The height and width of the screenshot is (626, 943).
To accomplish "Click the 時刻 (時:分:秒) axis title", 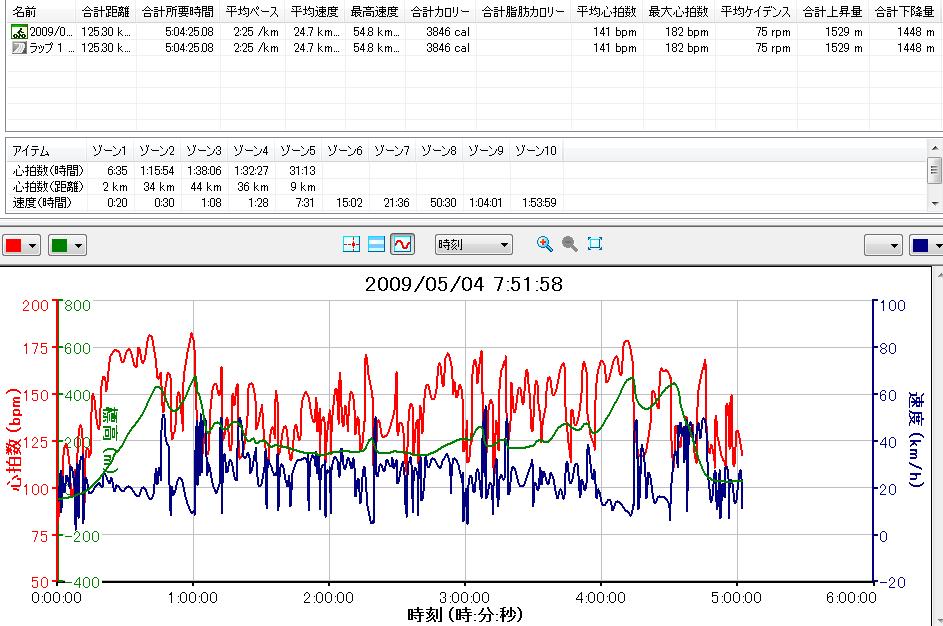I will [465, 615].
